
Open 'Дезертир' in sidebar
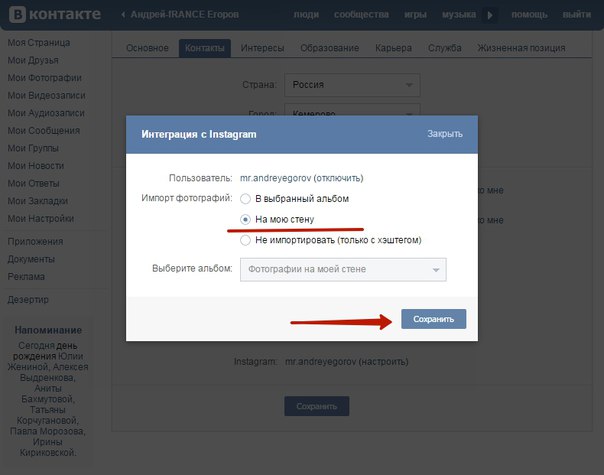pos(28,299)
